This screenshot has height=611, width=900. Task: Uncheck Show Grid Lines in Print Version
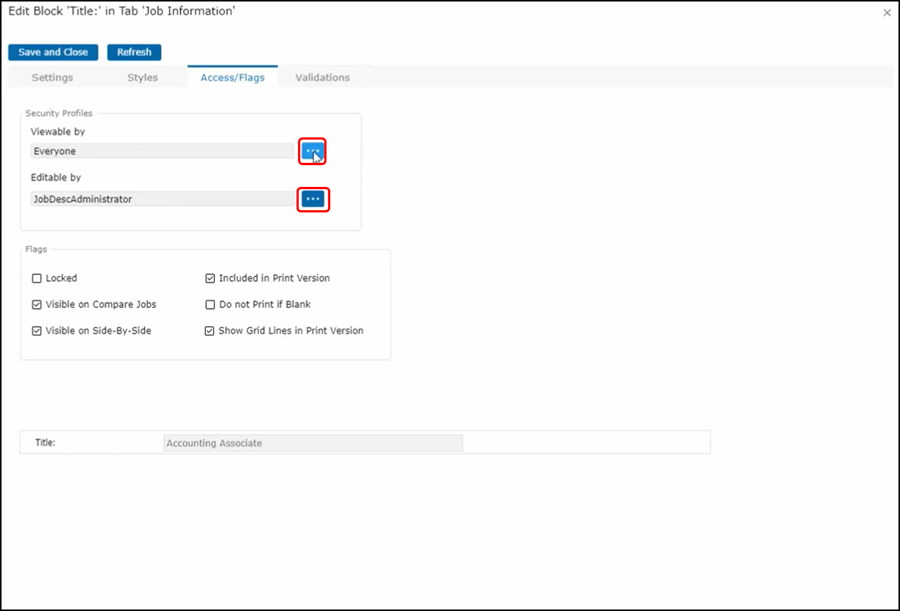point(210,330)
